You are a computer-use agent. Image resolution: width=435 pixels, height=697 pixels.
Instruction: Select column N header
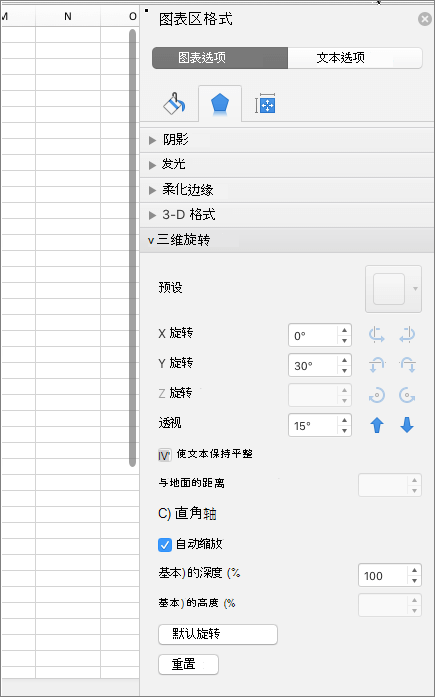pyautogui.click(x=68, y=16)
